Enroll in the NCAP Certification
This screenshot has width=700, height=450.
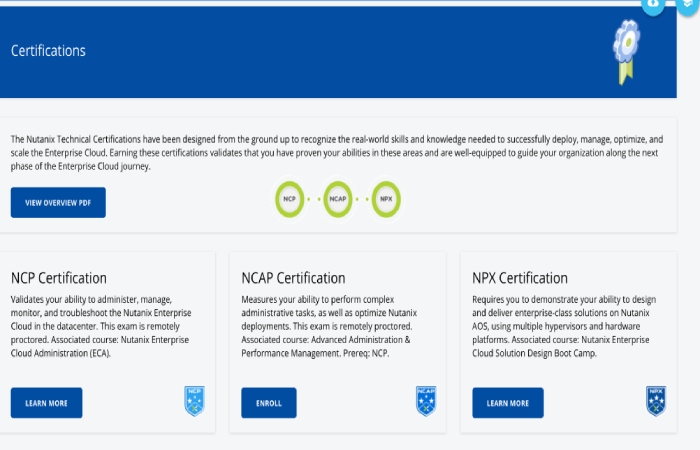(x=269, y=403)
